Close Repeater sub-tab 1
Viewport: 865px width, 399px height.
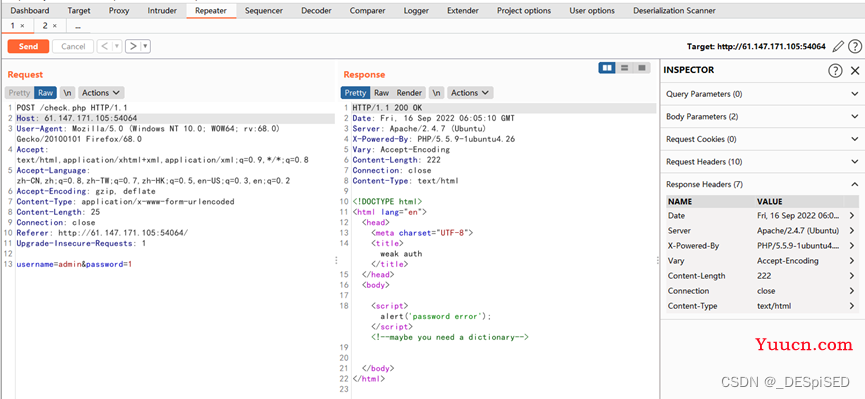tap(22, 26)
